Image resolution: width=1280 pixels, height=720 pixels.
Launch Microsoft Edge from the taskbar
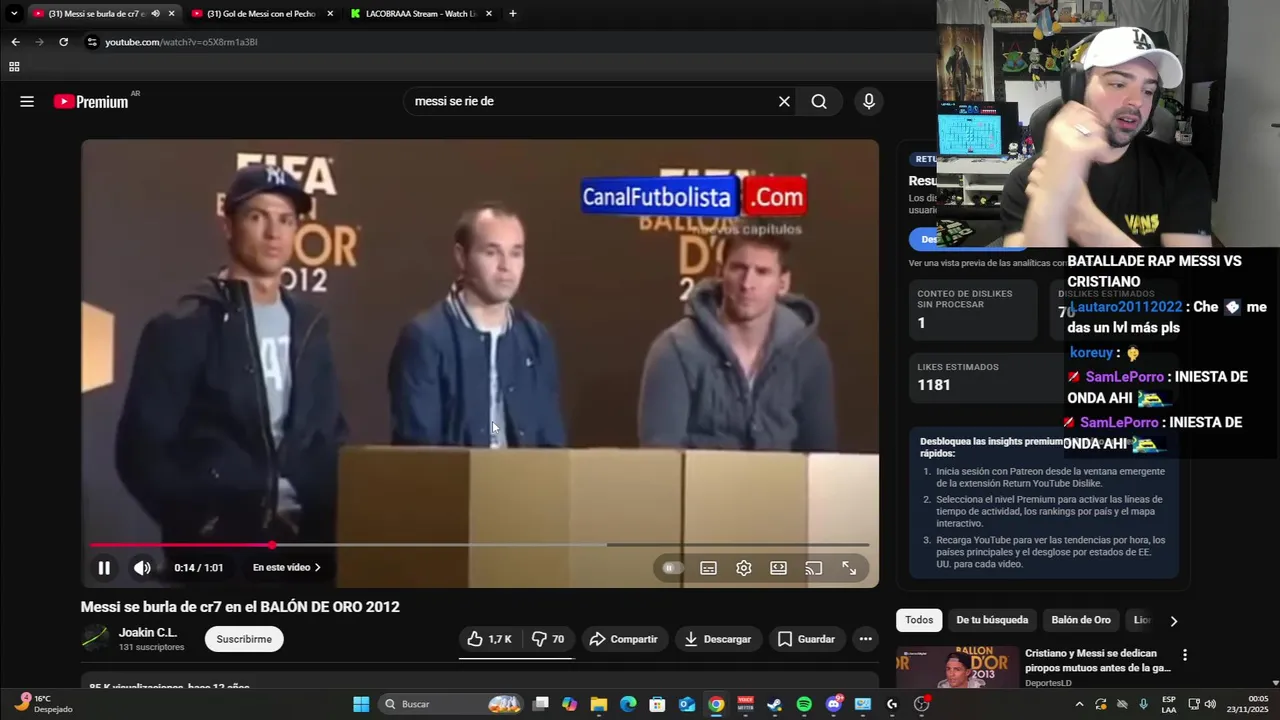coord(628,704)
